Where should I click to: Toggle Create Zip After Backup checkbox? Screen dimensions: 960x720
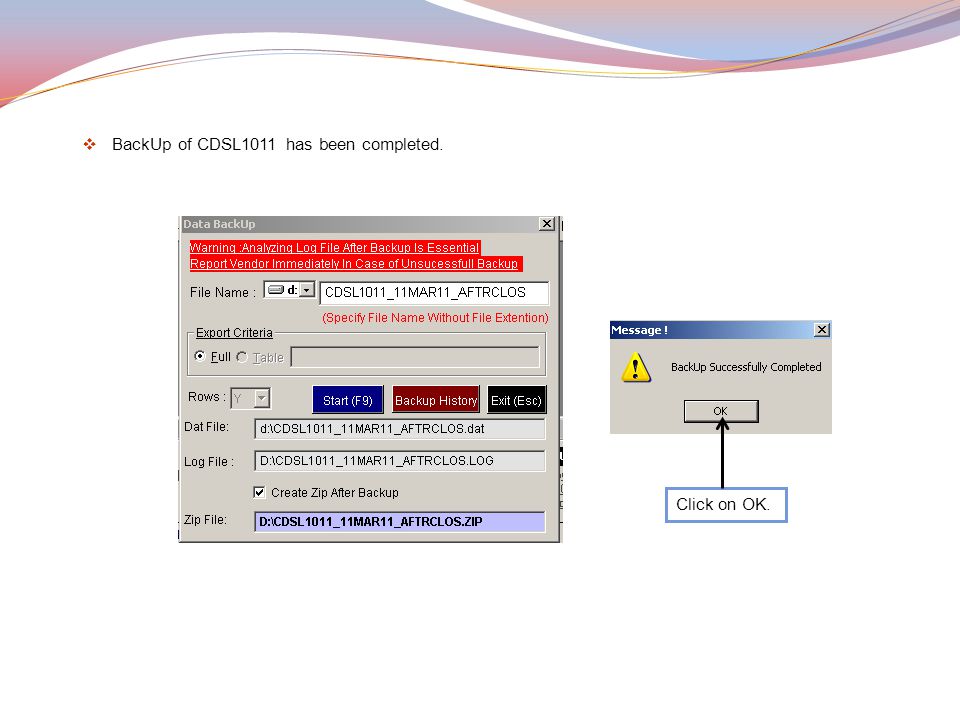[x=259, y=492]
